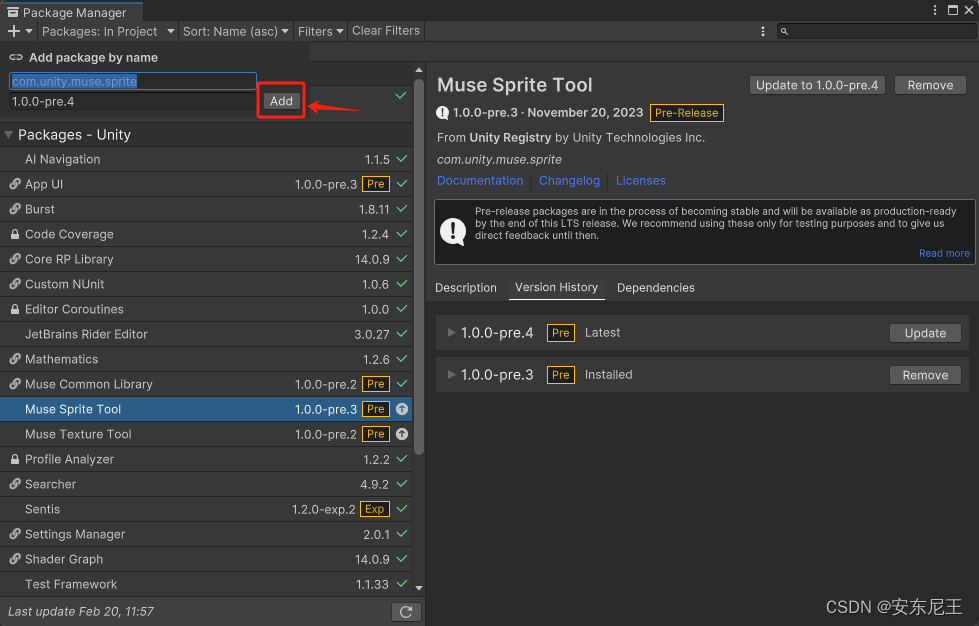Open the plus add-package menu
This screenshot has height=626, width=979.
click(19, 31)
